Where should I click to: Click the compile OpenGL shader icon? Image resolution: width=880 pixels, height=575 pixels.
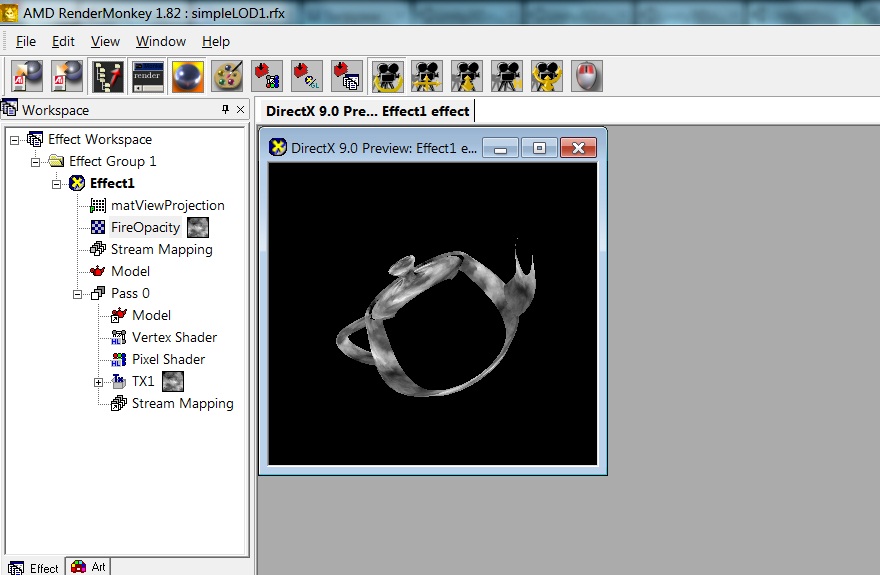click(307, 76)
